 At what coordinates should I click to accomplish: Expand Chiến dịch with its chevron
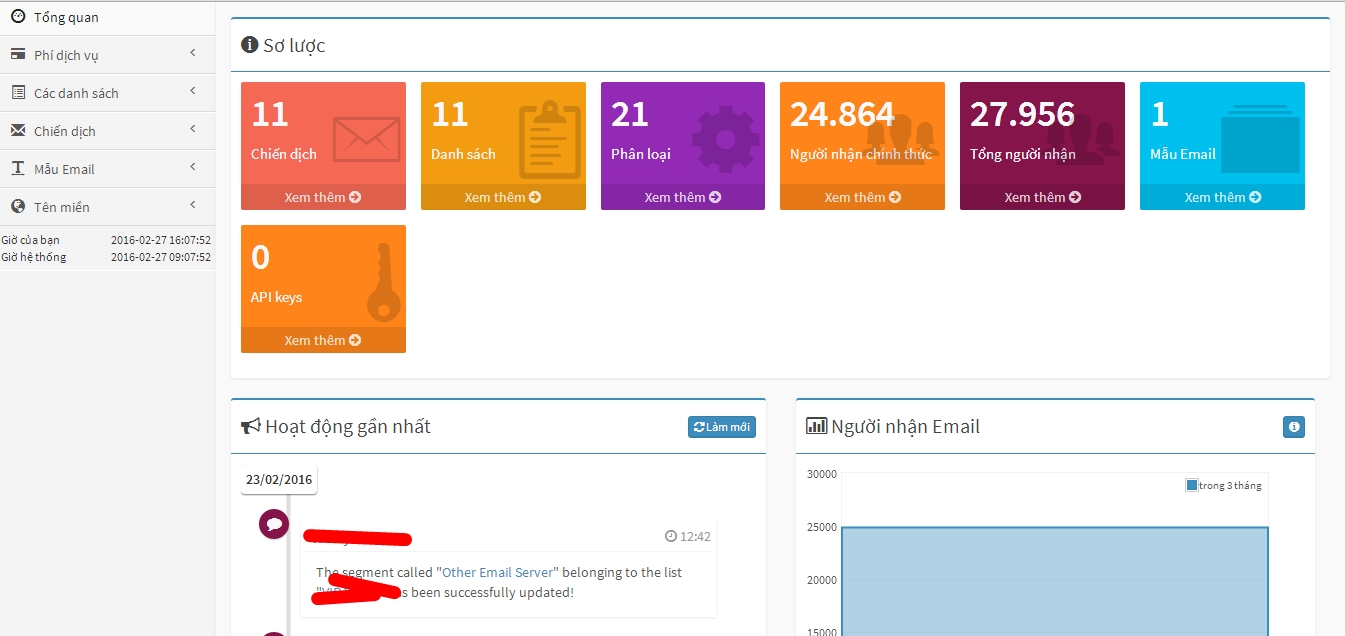[193, 130]
